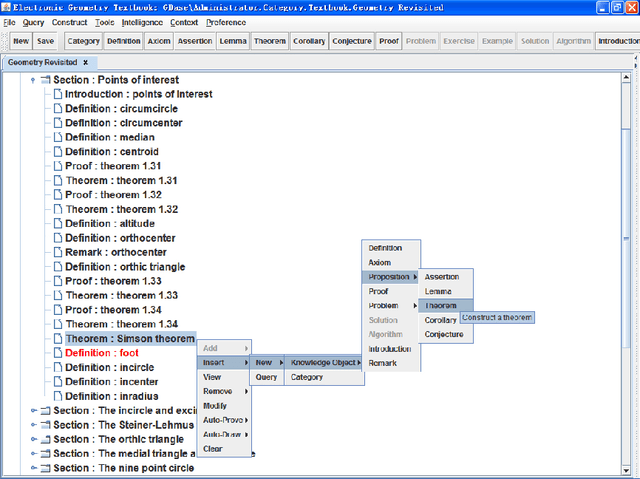Click the Definition toolbar button
This screenshot has width=640, height=479.
pos(124,41)
